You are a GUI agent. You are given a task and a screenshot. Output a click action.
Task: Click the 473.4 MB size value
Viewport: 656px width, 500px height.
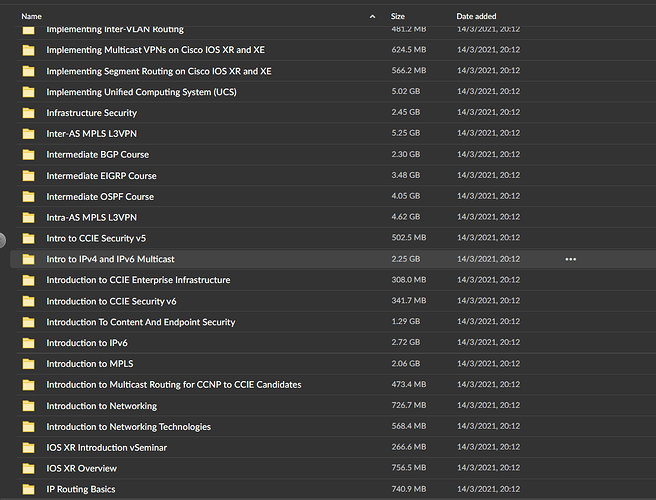tap(409, 384)
